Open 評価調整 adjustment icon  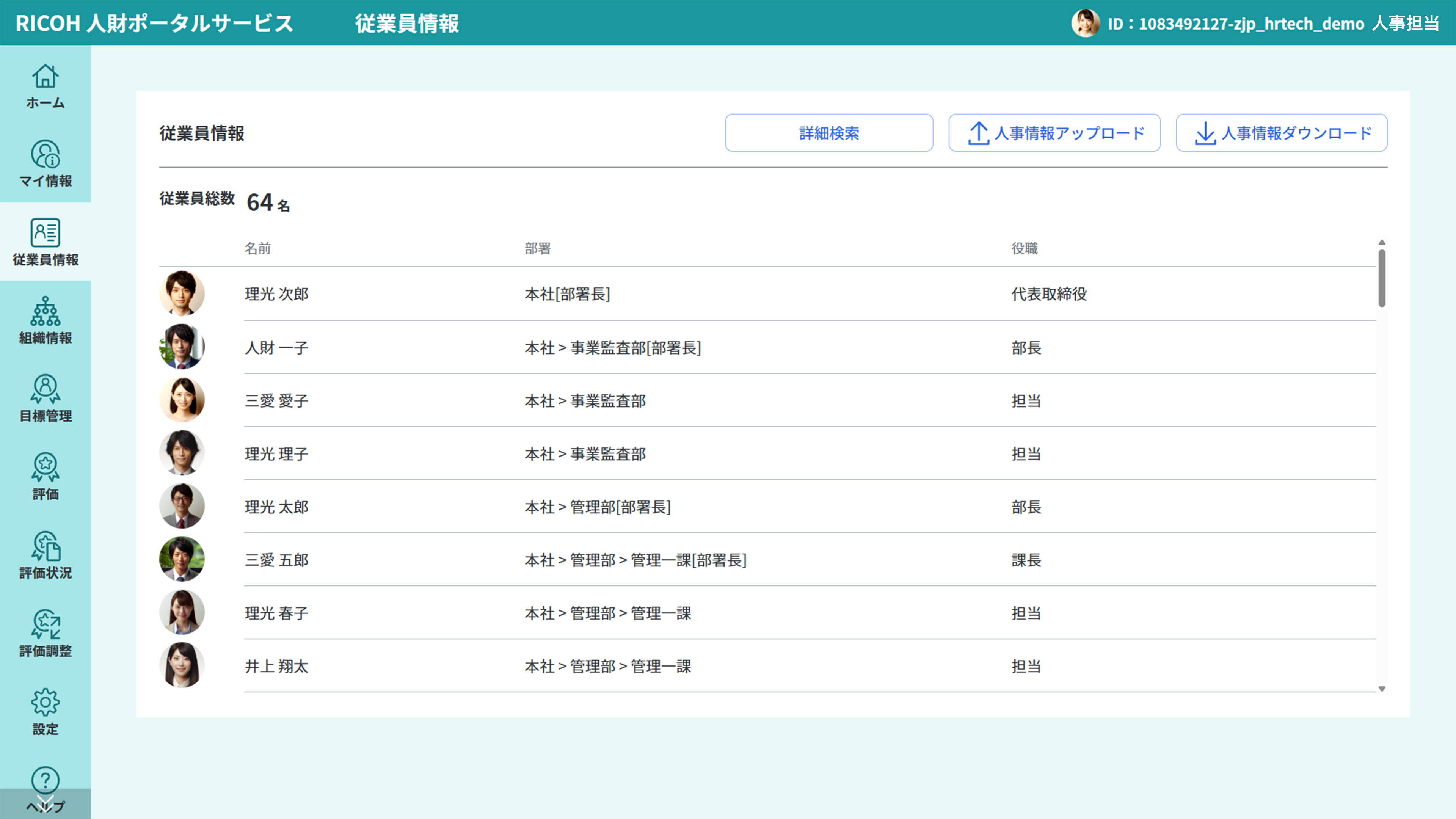(45, 624)
